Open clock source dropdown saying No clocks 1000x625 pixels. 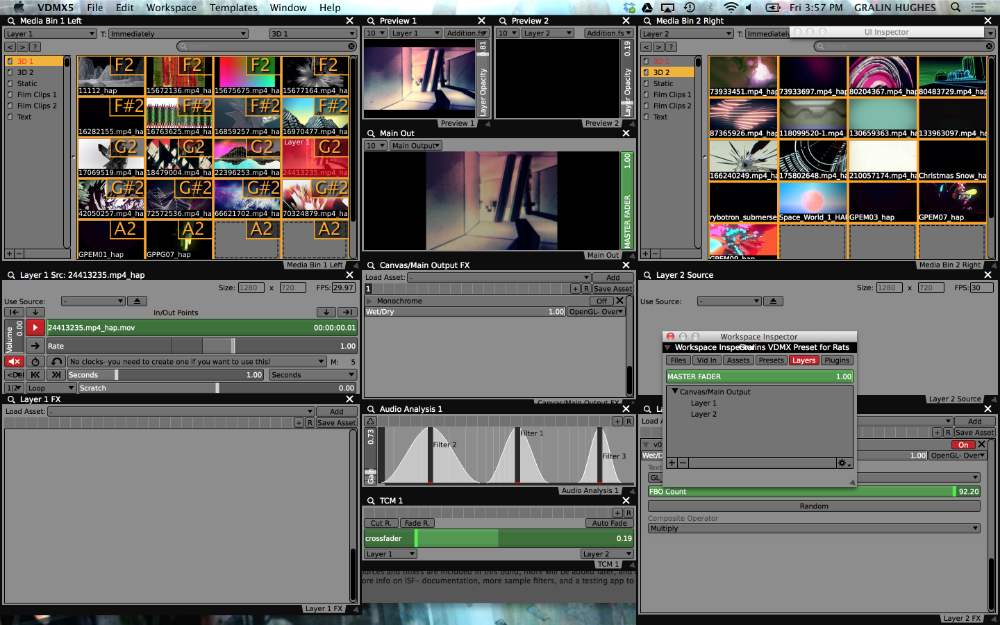197,362
